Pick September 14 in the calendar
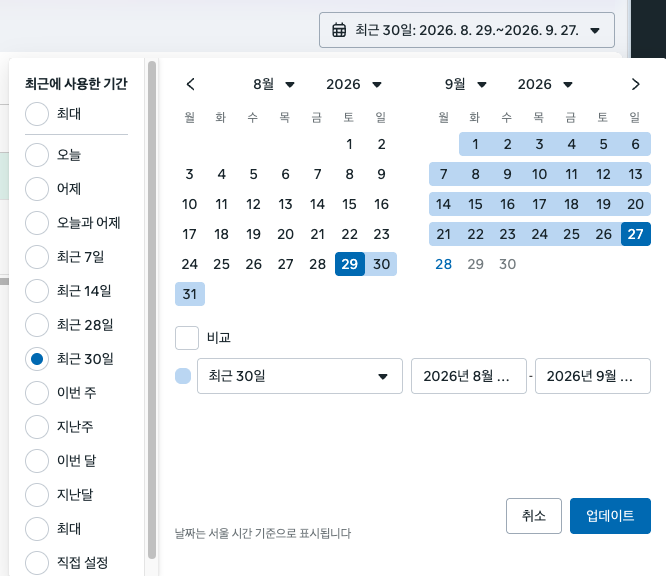The image size is (666, 576). pos(443,204)
